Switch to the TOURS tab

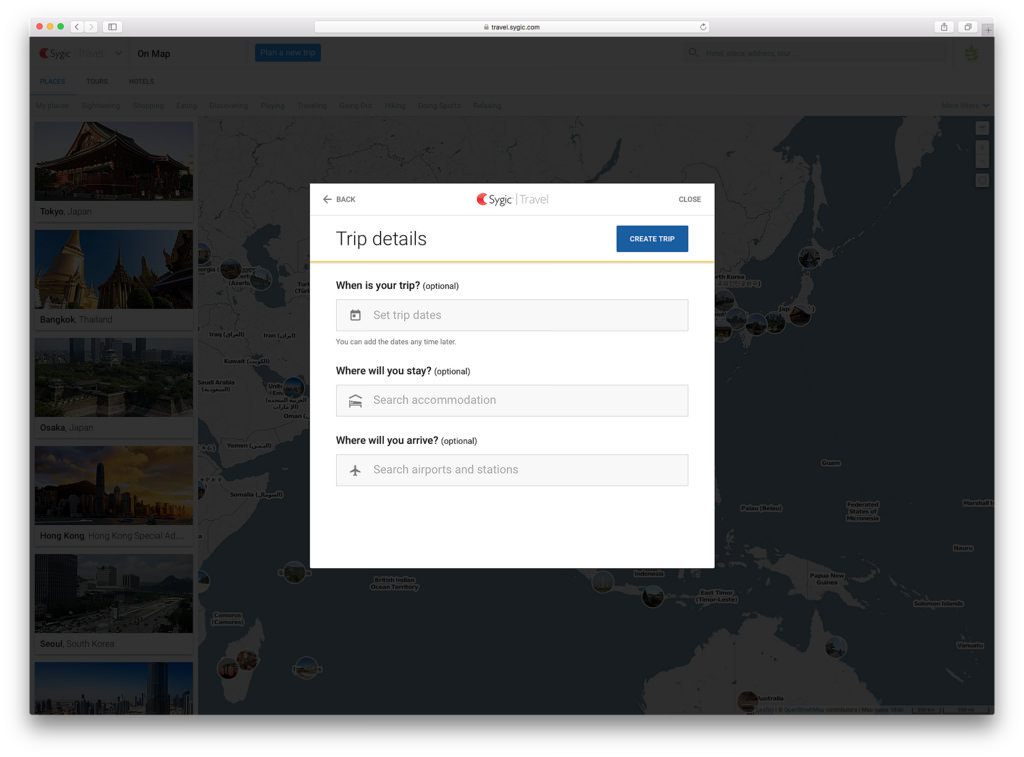[x=97, y=82]
